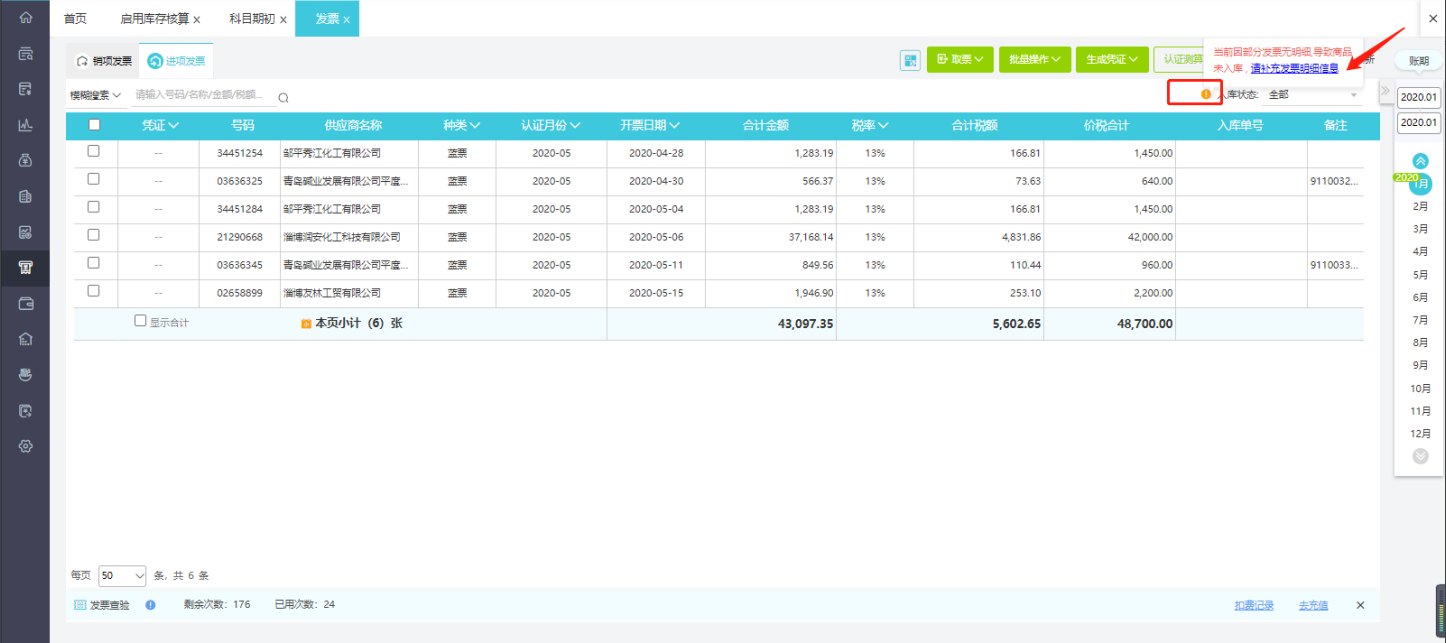The image size is (1446, 643).
Task: Close the 科目期初 tab
Action: [283, 20]
